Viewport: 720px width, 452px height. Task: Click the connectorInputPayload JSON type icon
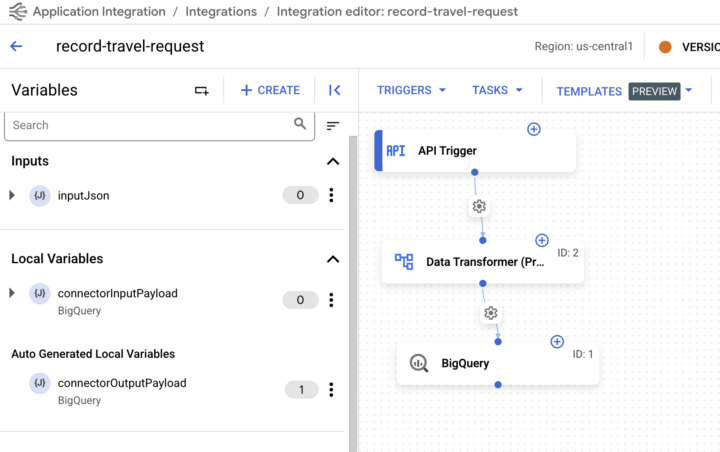(40, 294)
